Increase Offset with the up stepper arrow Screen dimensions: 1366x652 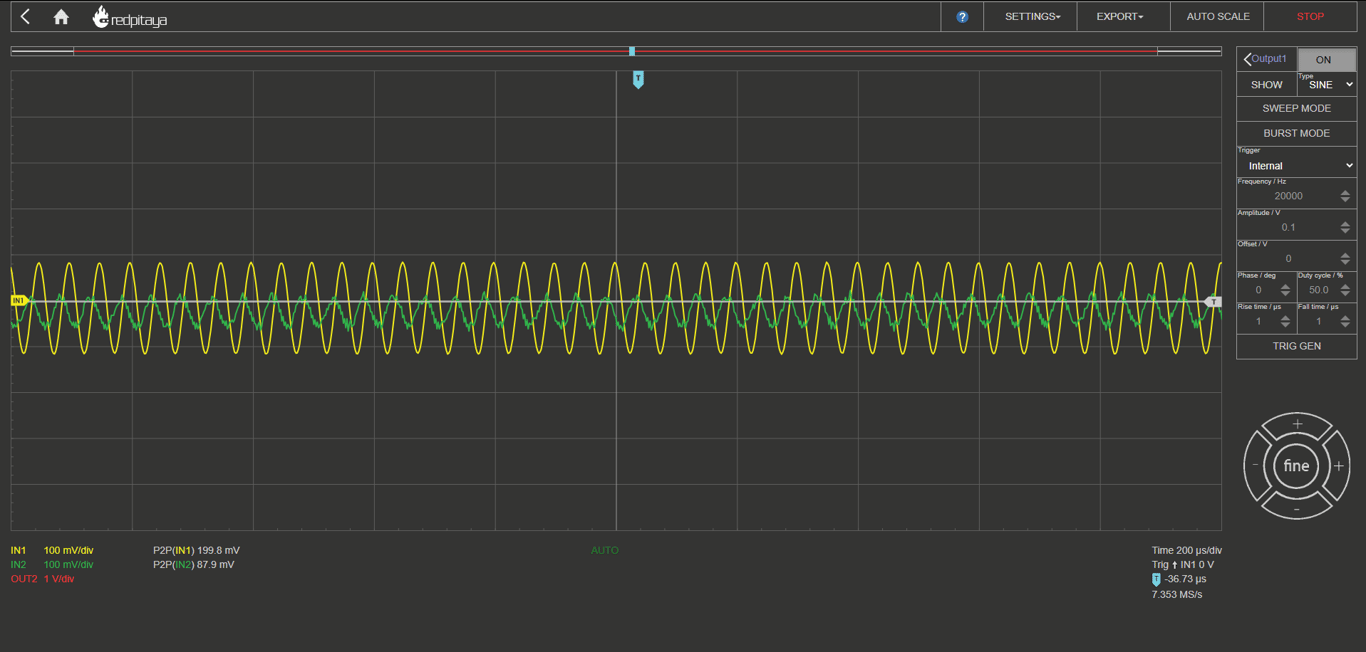click(1345, 254)
